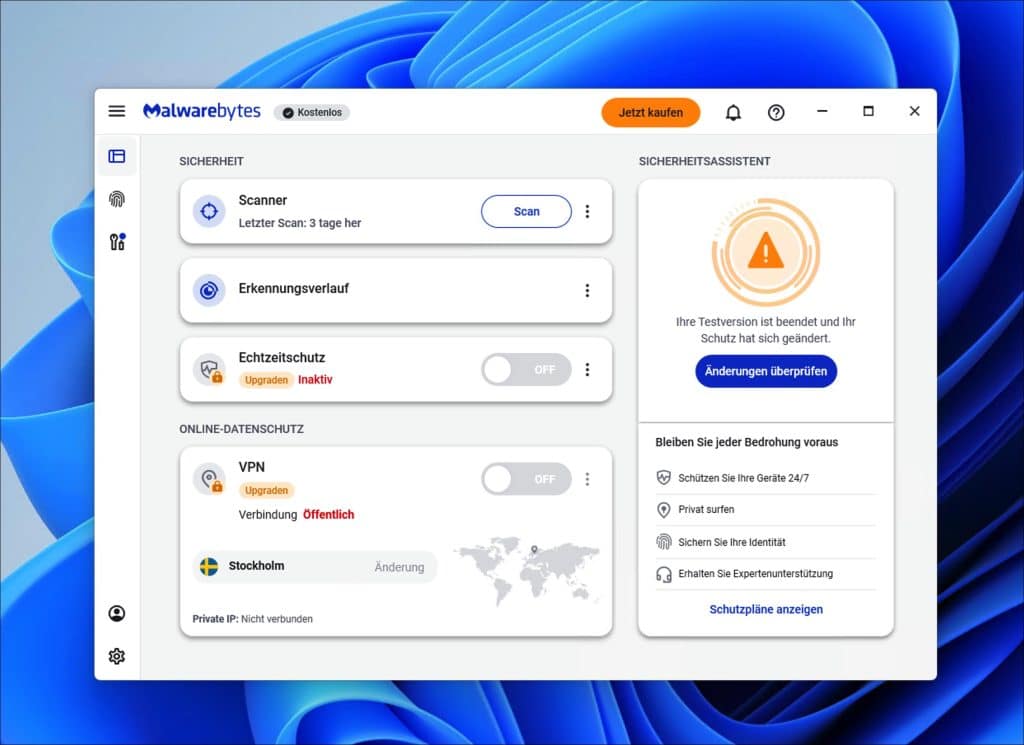Turn on the VPN switch
This screenshot has width=1024, height=745.
525,479
